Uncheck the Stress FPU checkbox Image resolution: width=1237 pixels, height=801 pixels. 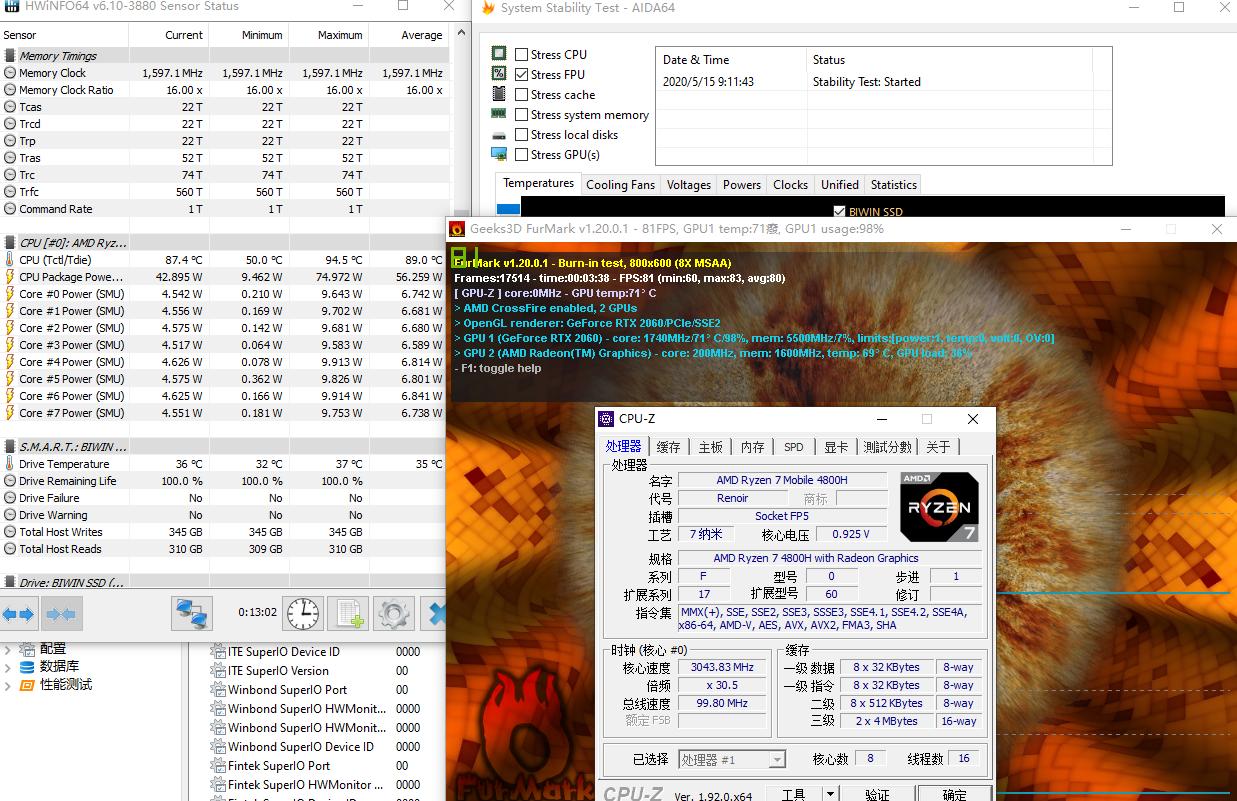pyautogui.click(x=521, y=73)
